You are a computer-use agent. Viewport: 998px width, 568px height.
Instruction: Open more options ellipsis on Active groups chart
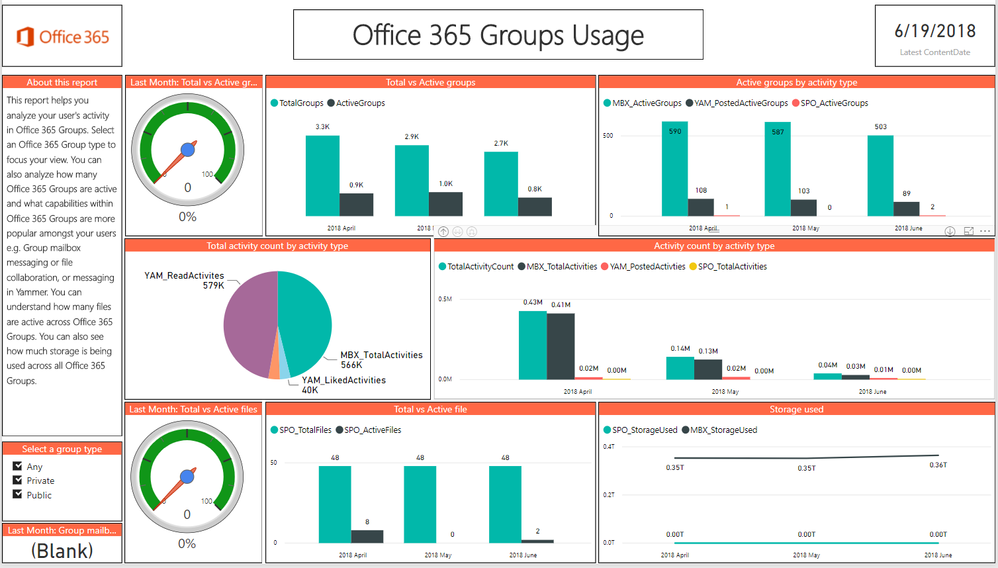coord(985,232)
